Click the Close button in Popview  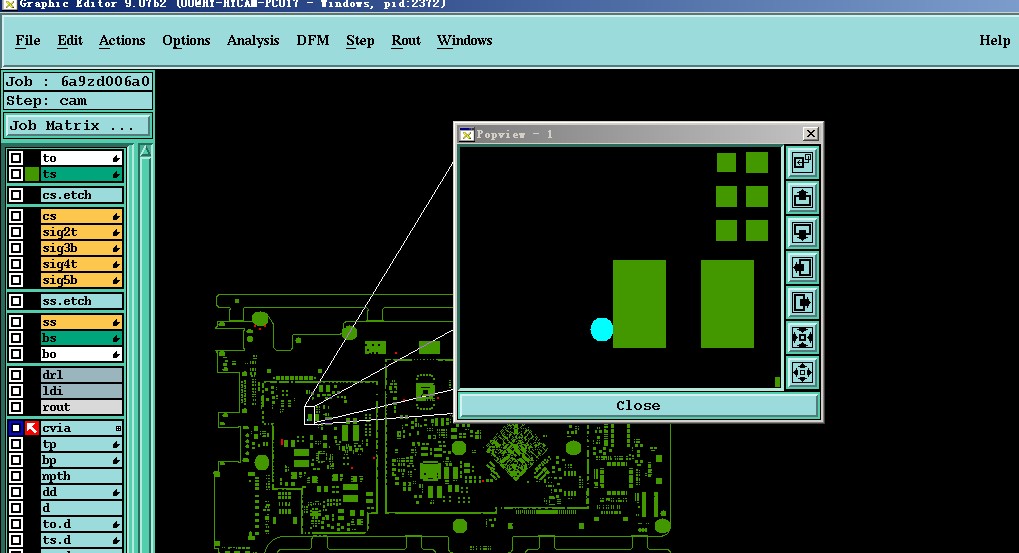click(638, 405)
